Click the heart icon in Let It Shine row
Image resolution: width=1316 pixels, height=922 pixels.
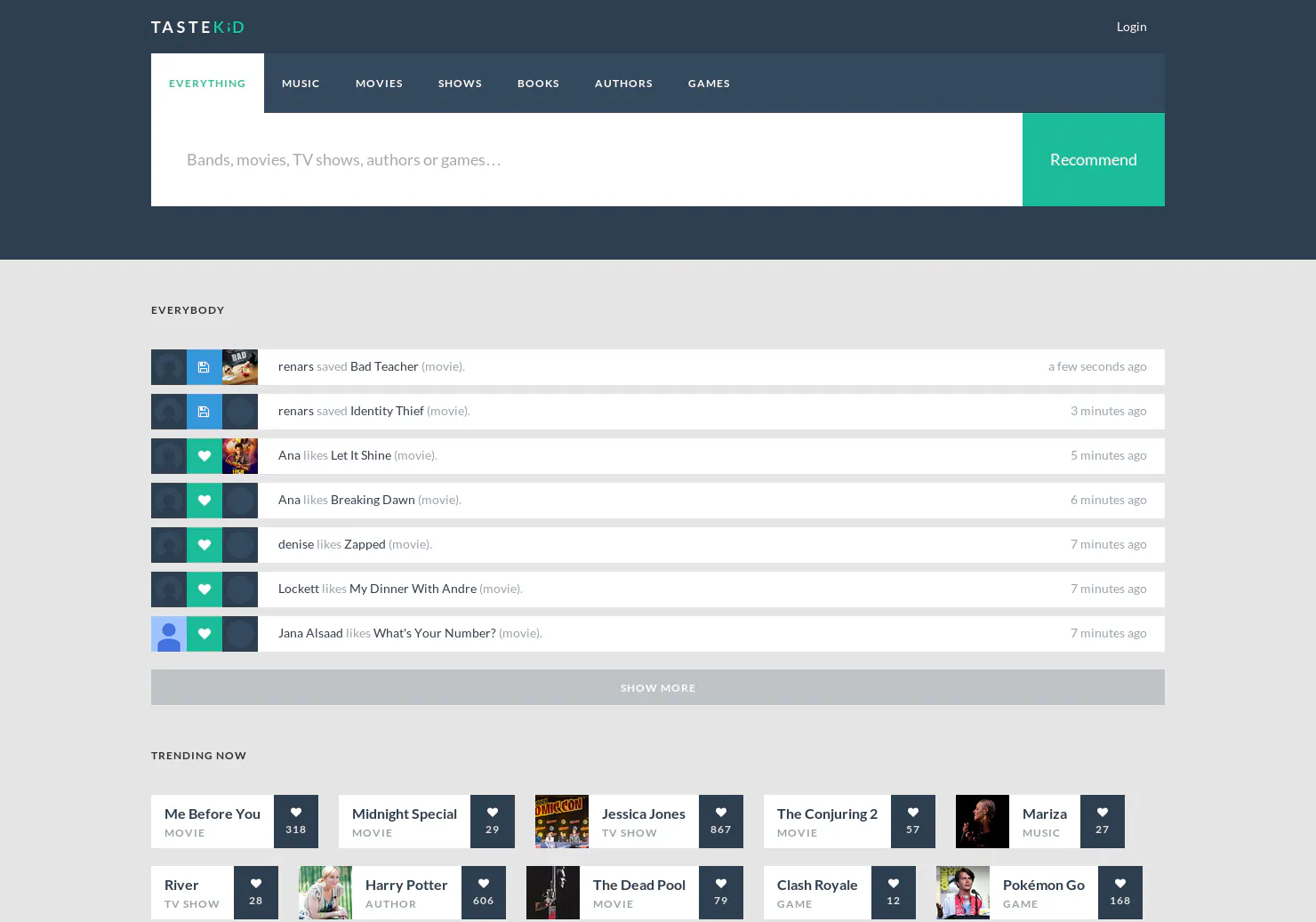205,456
